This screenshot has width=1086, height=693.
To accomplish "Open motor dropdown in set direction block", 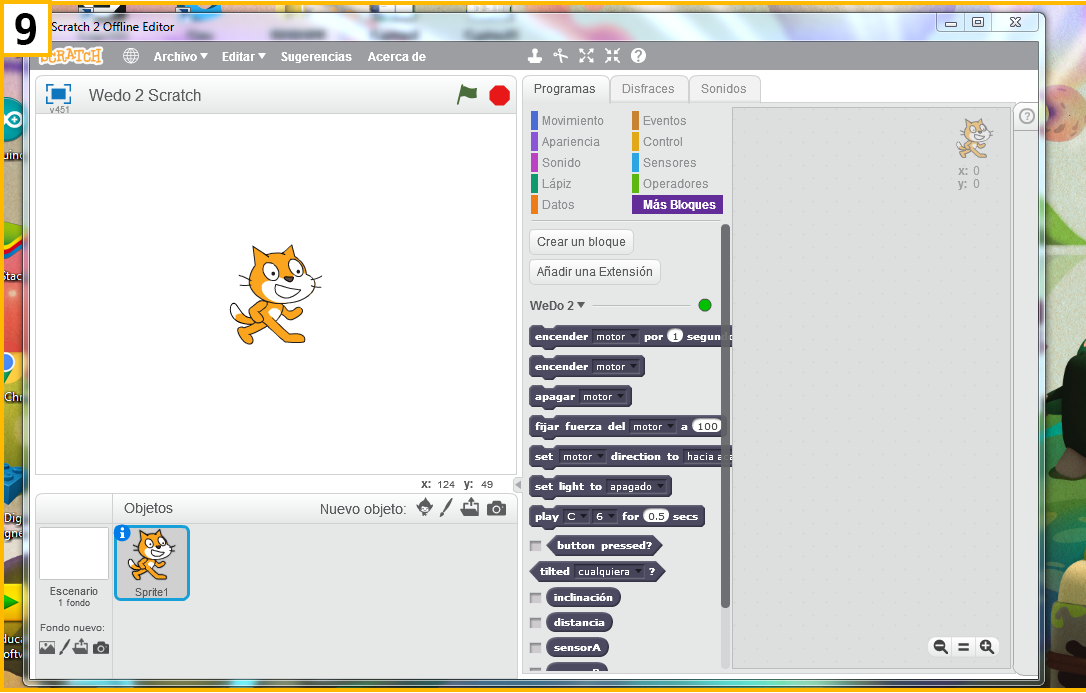I will (582, 457).
